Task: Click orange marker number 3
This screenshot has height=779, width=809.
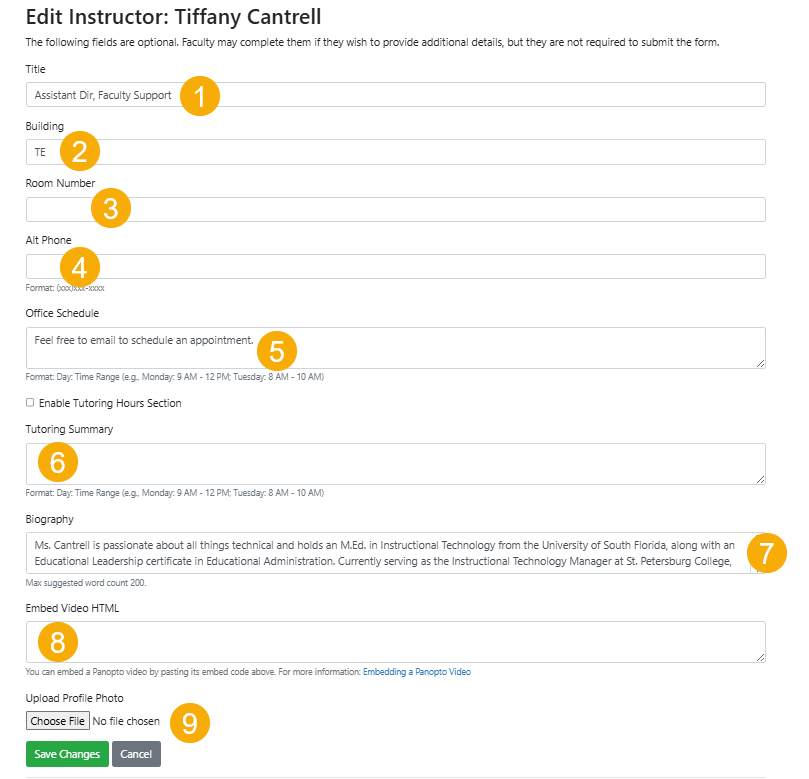Action: (x=111, y=209)
